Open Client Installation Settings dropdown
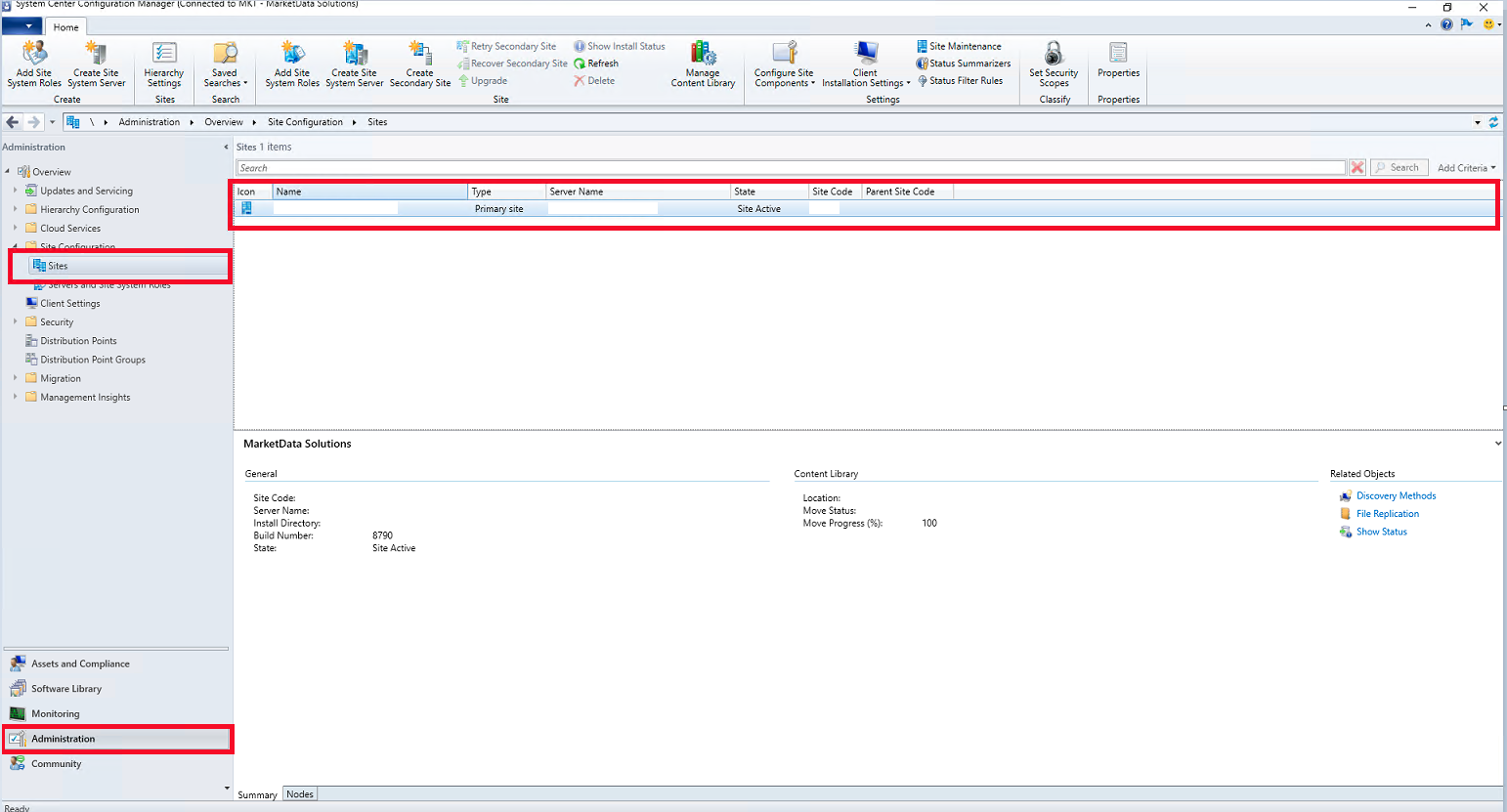This screenshot has height=812, width=1507. point(866,64)
